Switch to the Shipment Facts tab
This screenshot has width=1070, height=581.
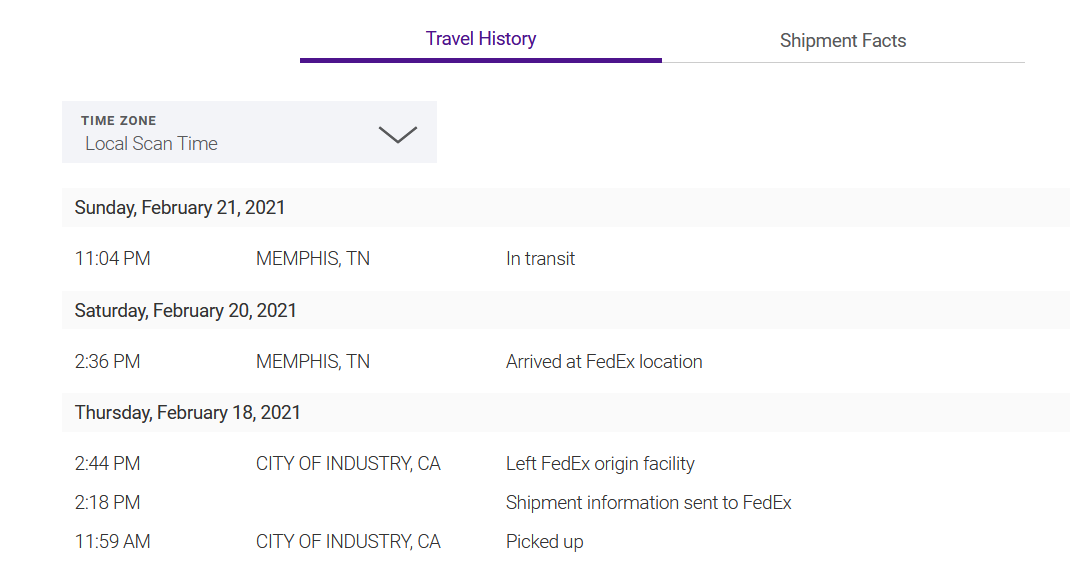click(843, 40)
